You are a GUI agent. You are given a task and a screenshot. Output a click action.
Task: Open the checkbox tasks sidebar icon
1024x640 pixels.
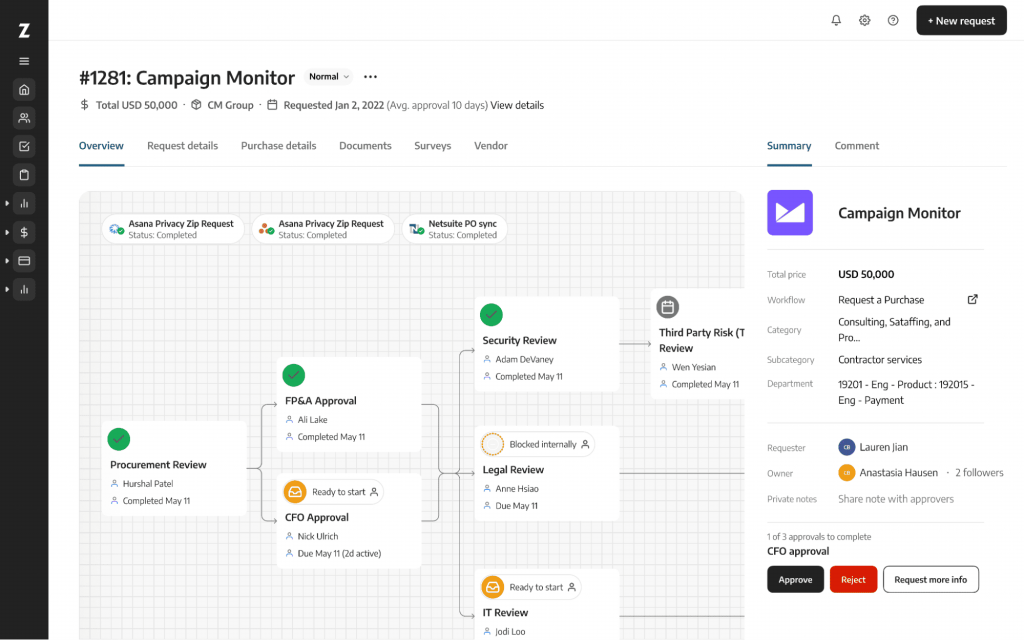point(24,146)
